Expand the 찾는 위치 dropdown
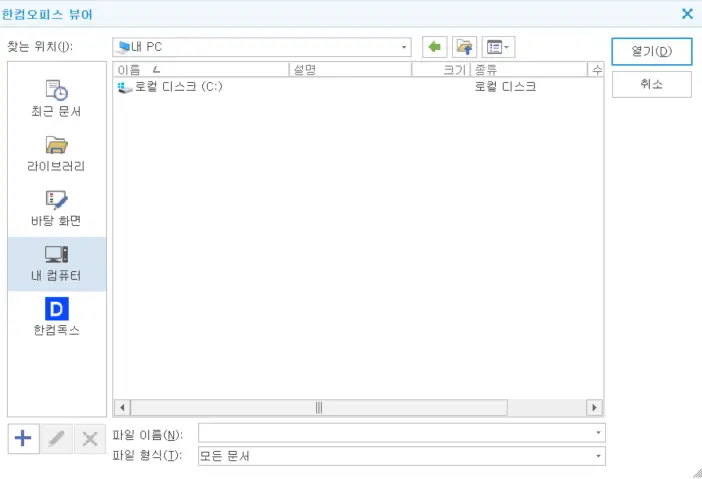This screenshot has width=702, height=479. [x=404, y=47]
